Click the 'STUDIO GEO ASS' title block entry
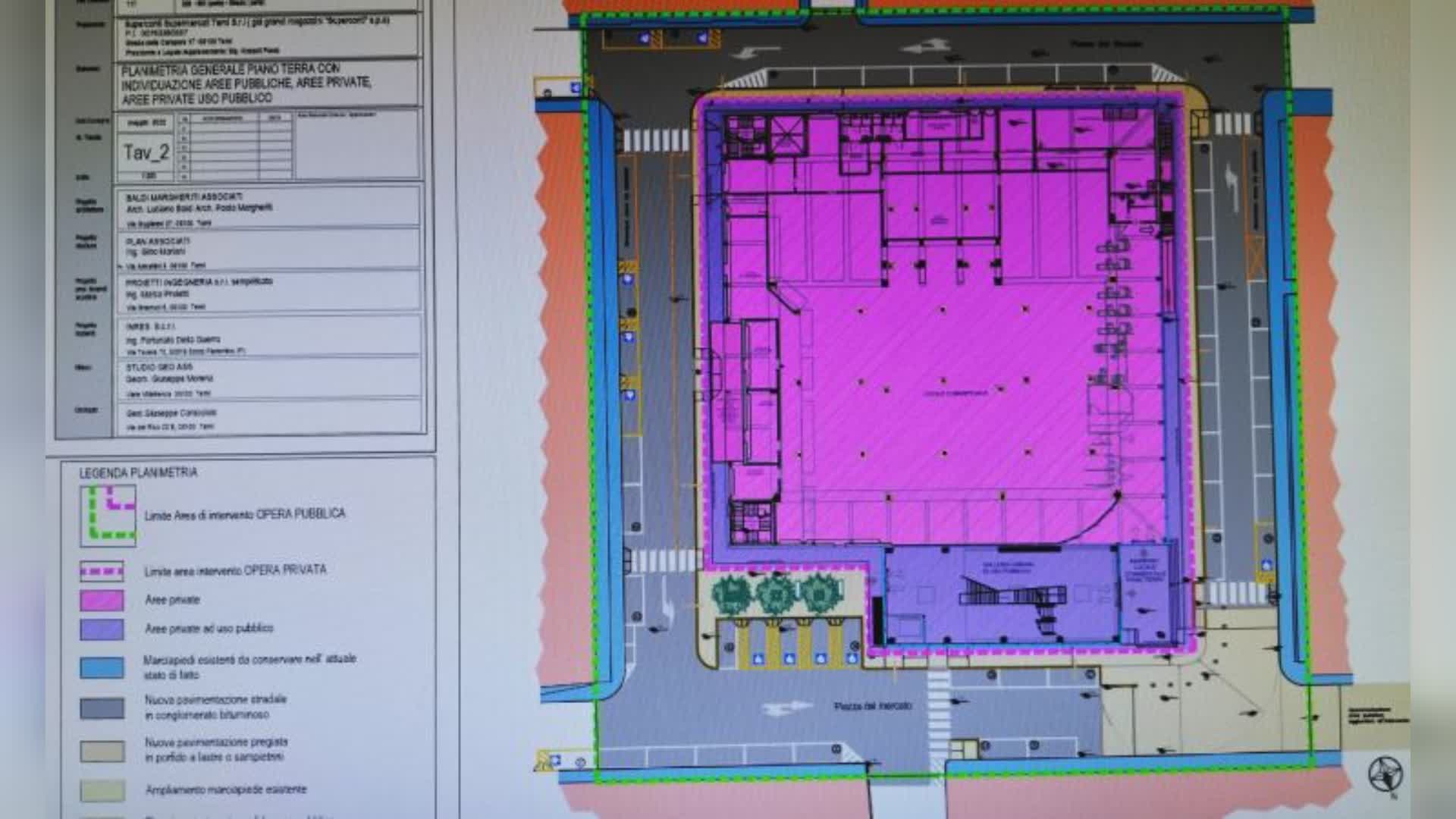The width and height of the screenshot is (1456, 819). click(160, 367)
